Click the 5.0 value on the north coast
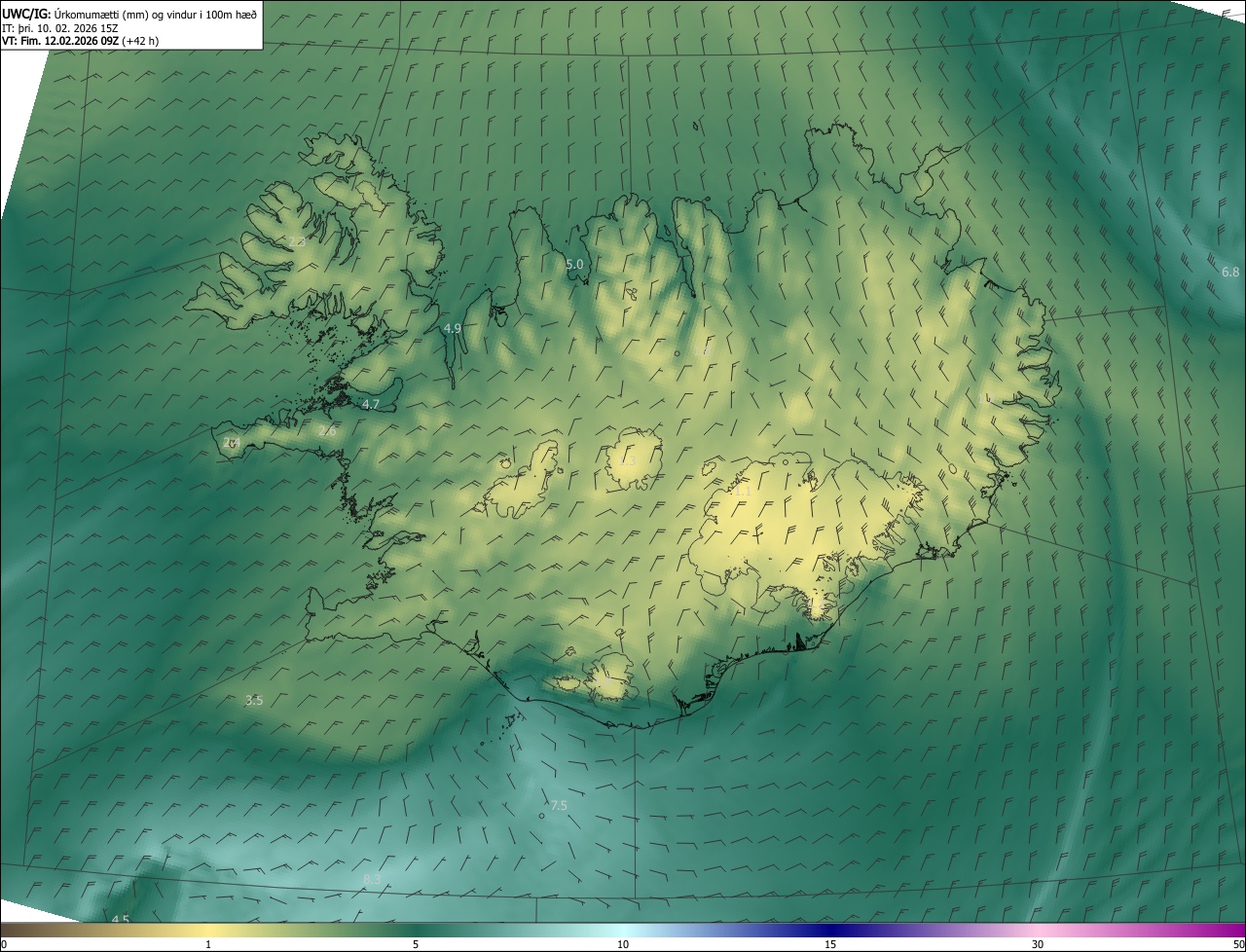This screenshot has height=952, width=1246. point(574,264)
